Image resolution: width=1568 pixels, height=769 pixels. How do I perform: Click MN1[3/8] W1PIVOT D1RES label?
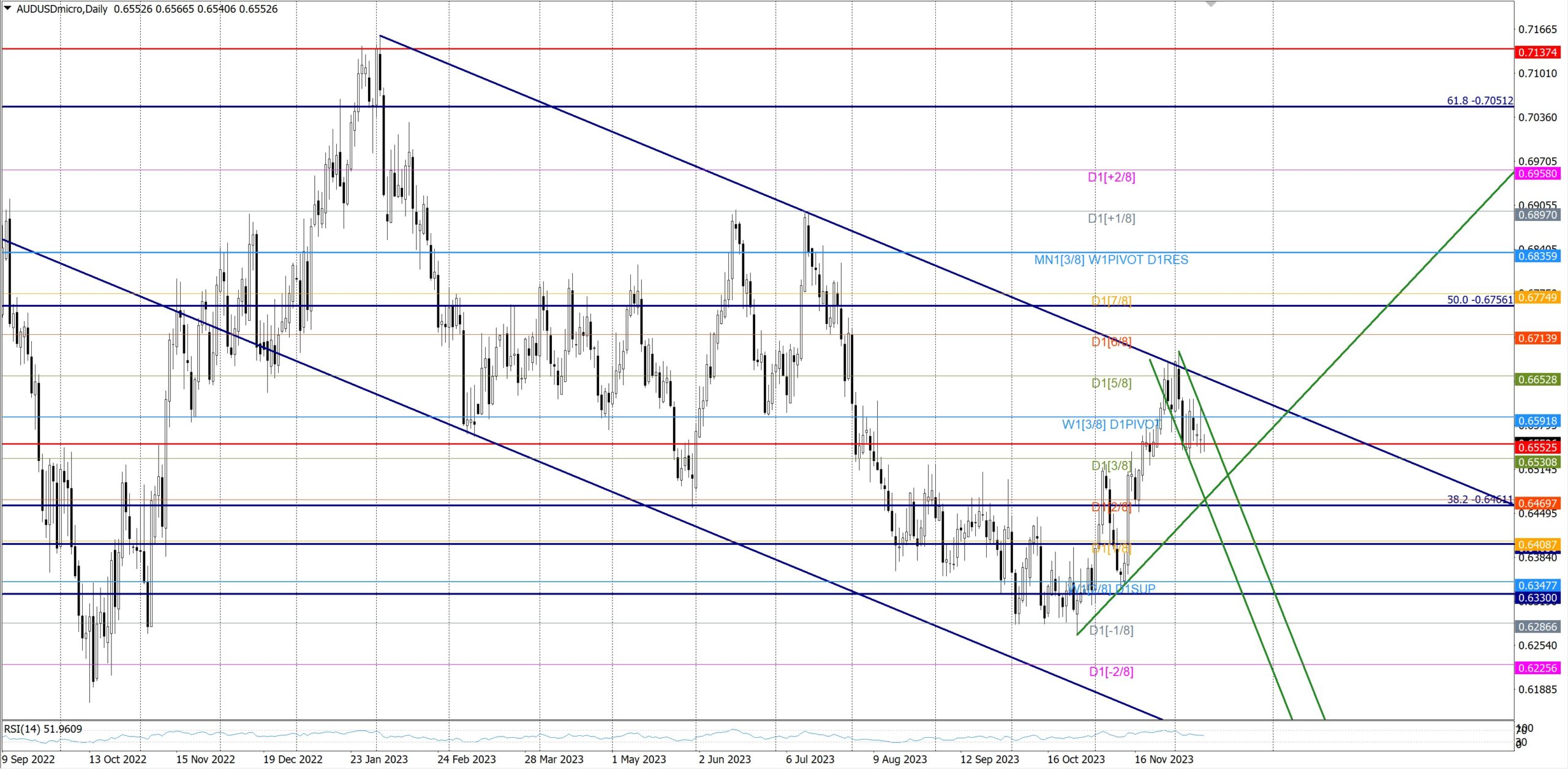click(x=1110, y=260)
